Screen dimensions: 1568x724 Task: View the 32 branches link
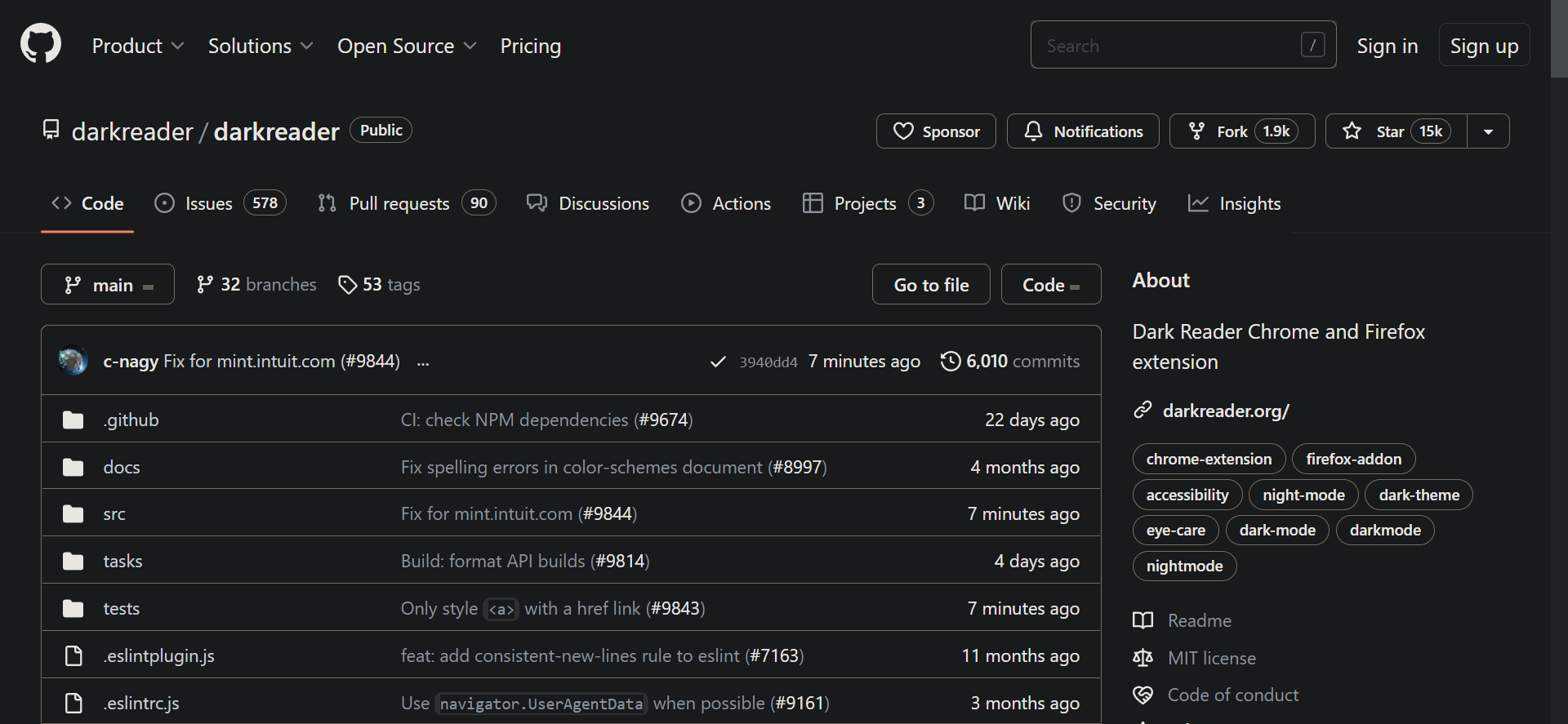[256, 284]
